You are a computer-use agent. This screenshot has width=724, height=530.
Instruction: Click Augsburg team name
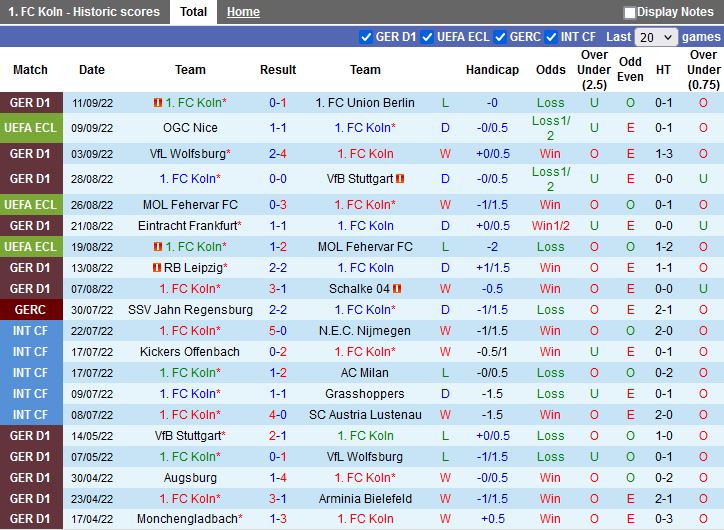(190, 478)
